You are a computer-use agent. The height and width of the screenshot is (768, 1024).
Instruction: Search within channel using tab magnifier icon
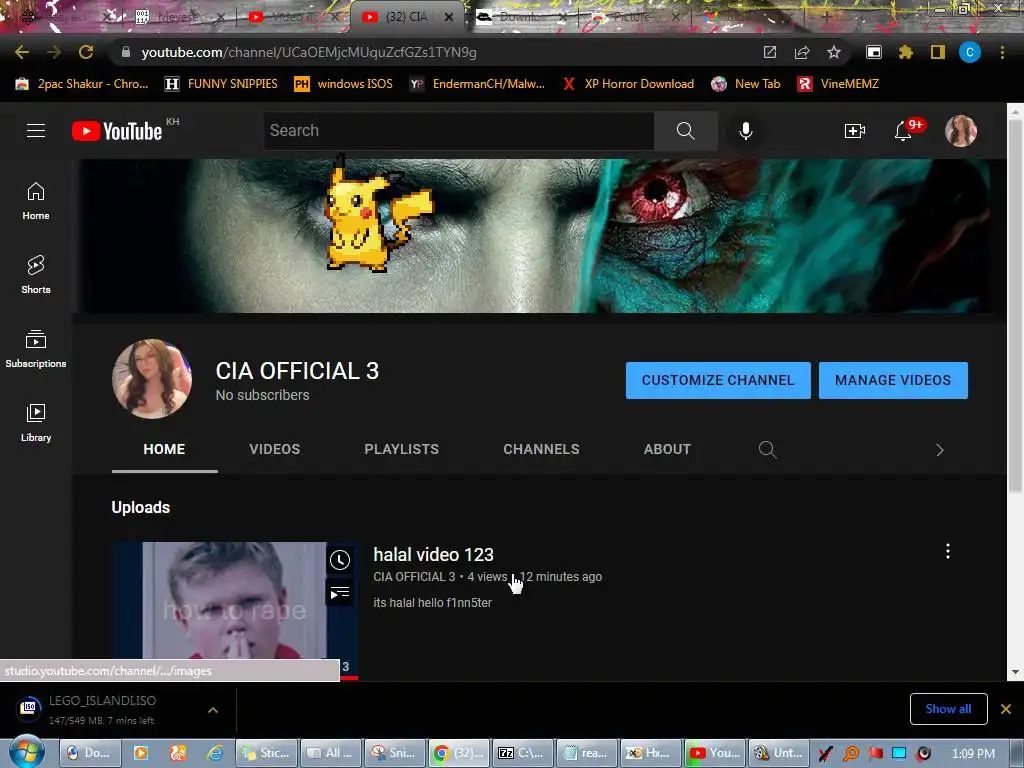click(767, 449)
